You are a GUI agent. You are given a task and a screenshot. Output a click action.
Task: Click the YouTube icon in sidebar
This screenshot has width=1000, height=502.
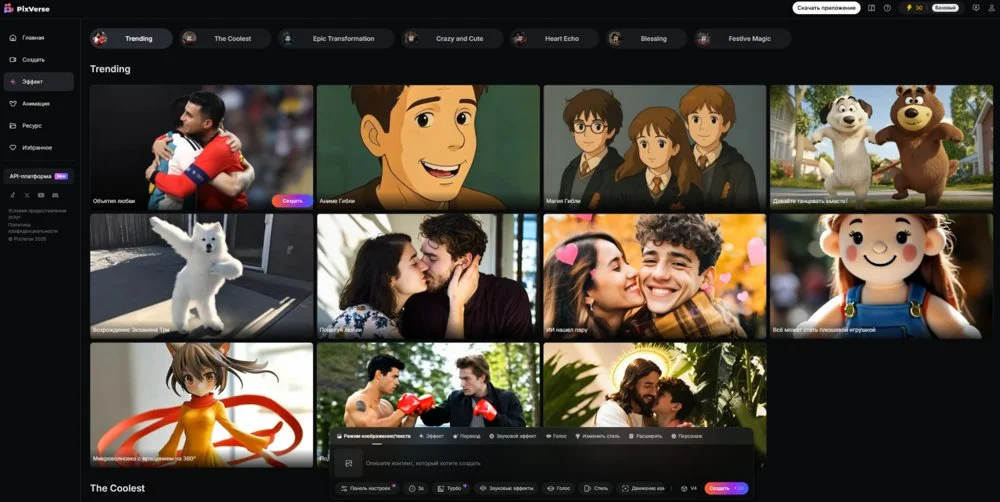[x=41, y=195]
